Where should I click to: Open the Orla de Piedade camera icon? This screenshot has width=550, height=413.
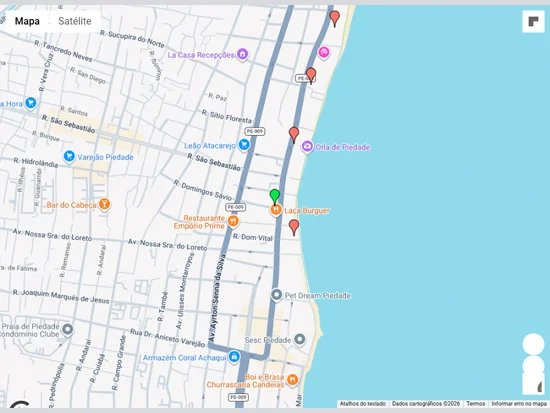[x=307, y=146]
